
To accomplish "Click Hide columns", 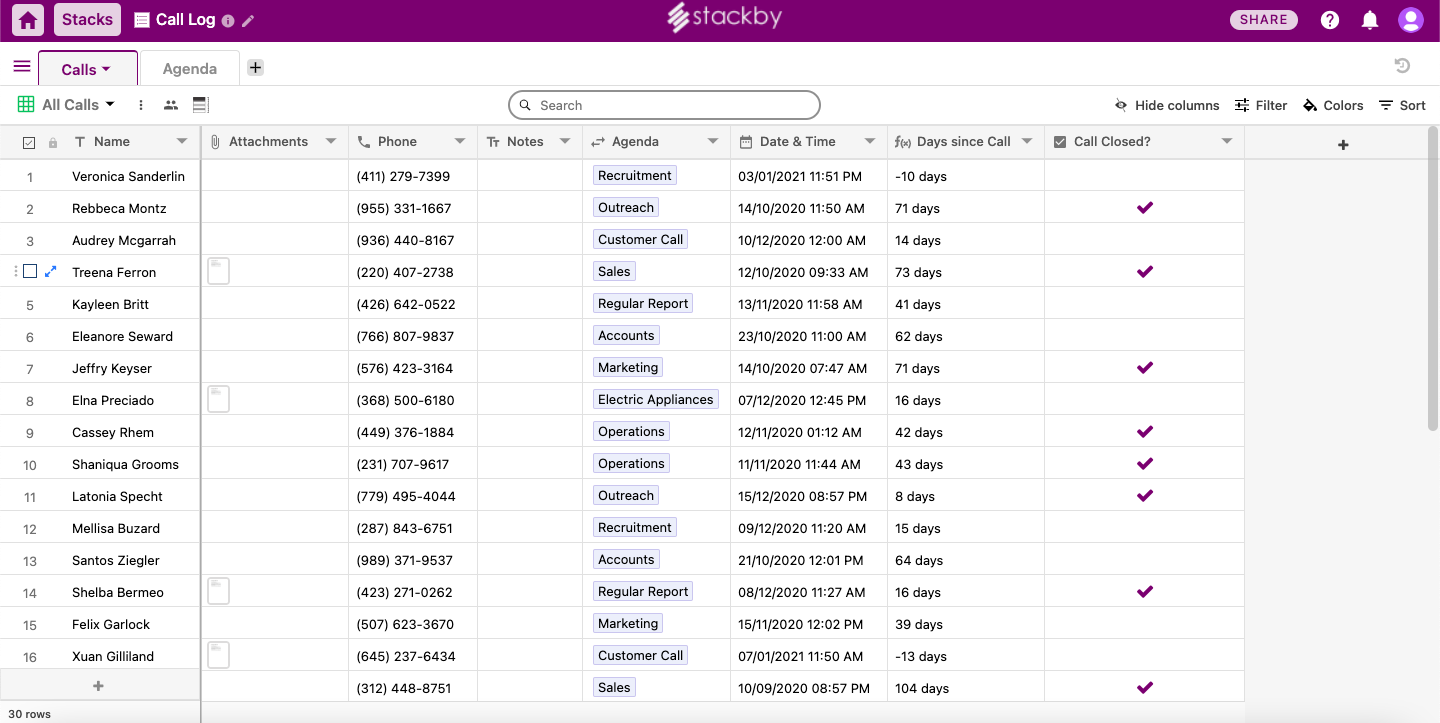I will [x=1167, y=105].
